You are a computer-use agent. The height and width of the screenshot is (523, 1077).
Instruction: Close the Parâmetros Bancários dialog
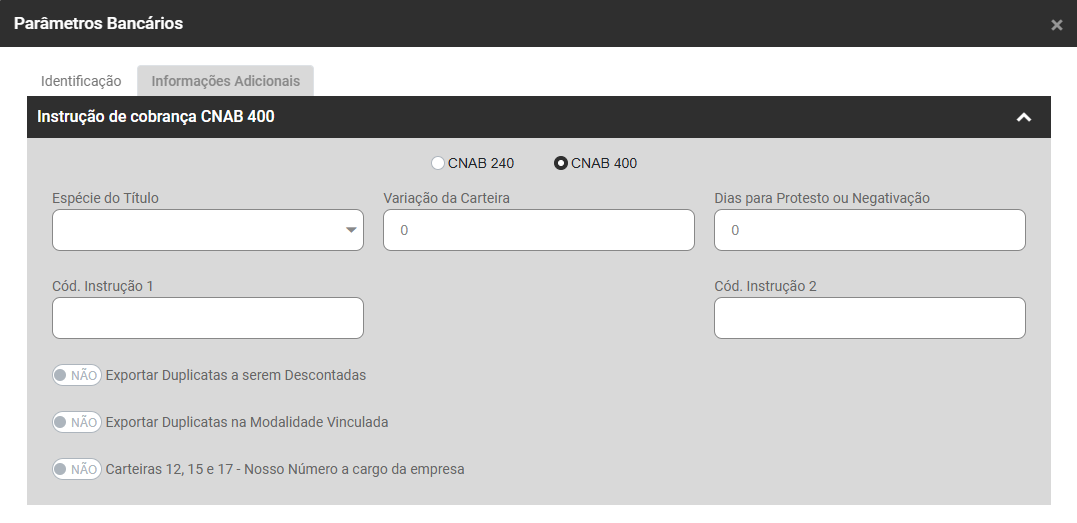click(x=1056, y=25)
